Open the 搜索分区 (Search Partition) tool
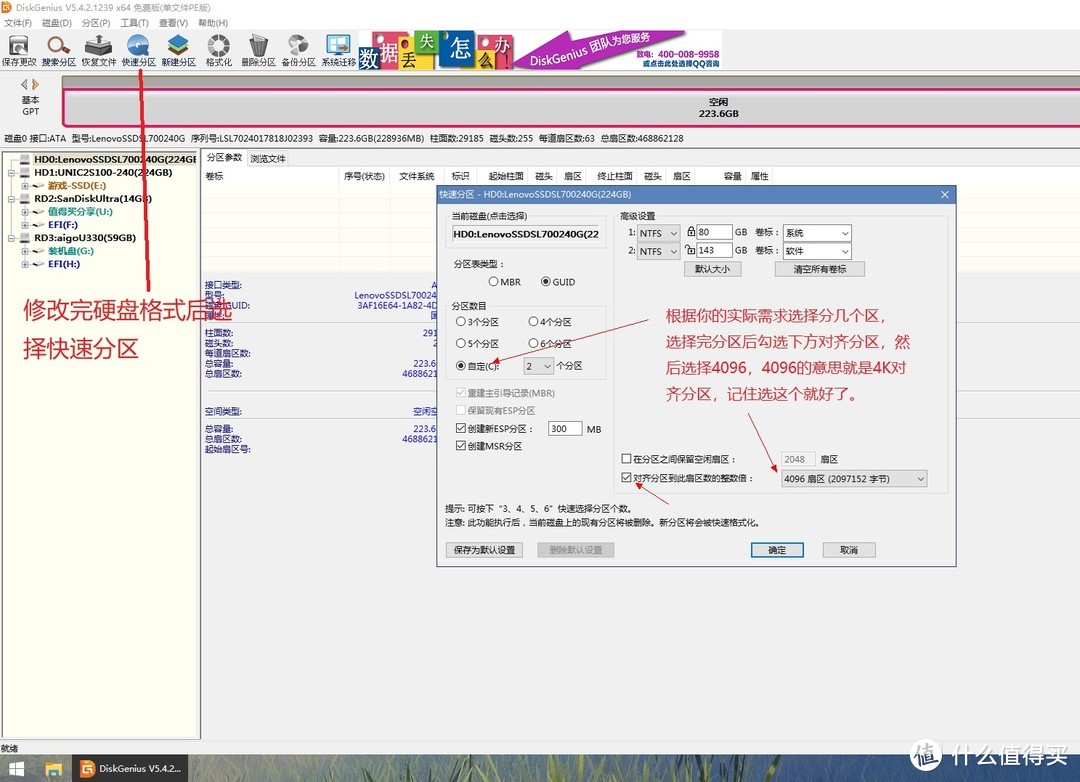This screenshot has height=782, width=1080. 57,46
